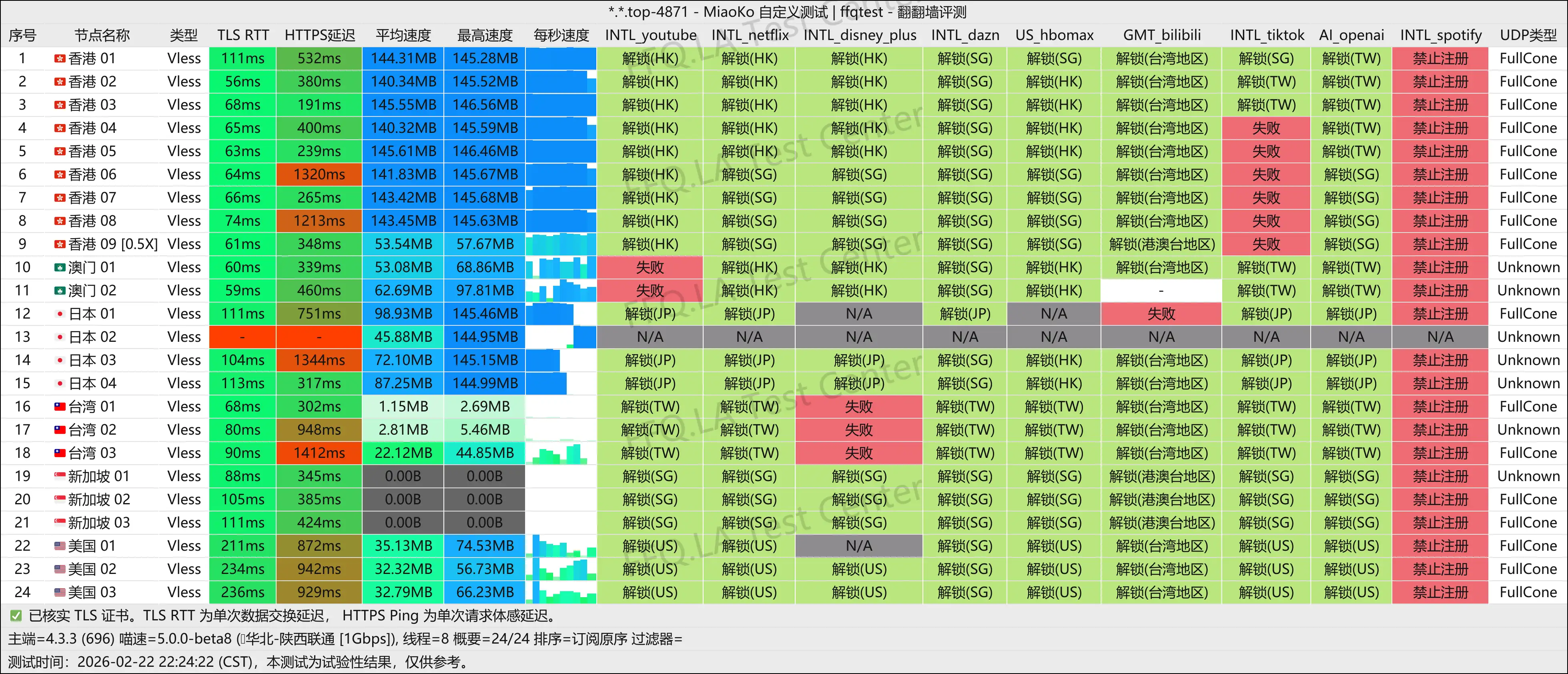Click the Hong Kong flag icon on 香港 09 [0.5X]
Screen dimensions: 1568x674
coord(60,243)
